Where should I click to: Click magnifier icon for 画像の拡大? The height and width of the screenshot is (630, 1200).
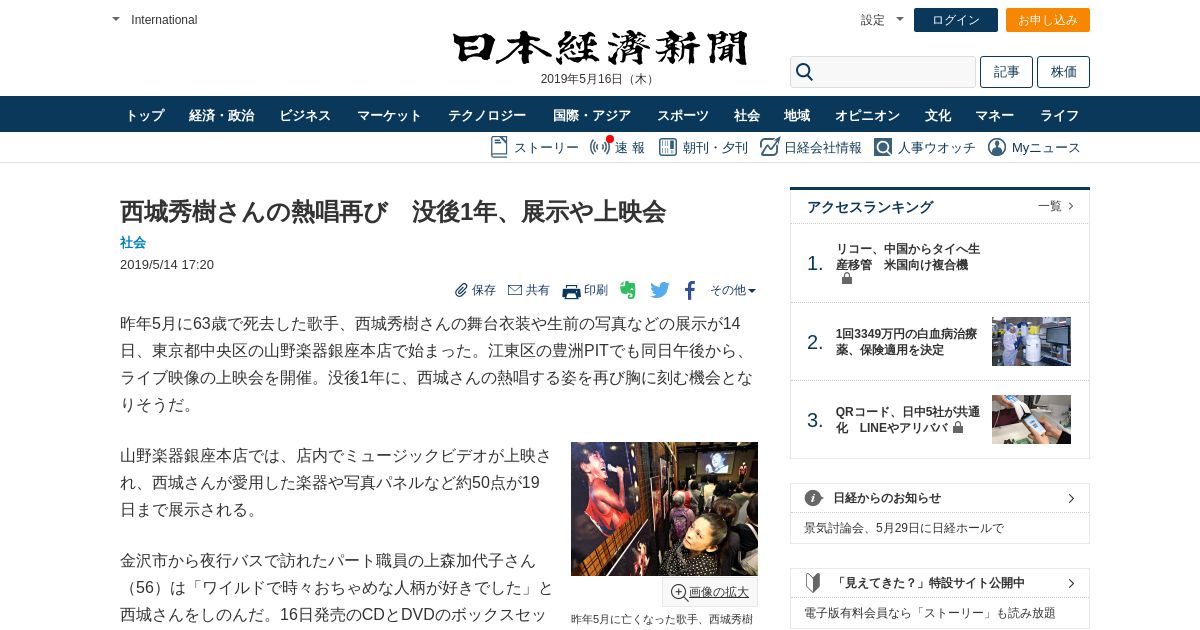tap(678, 592)
